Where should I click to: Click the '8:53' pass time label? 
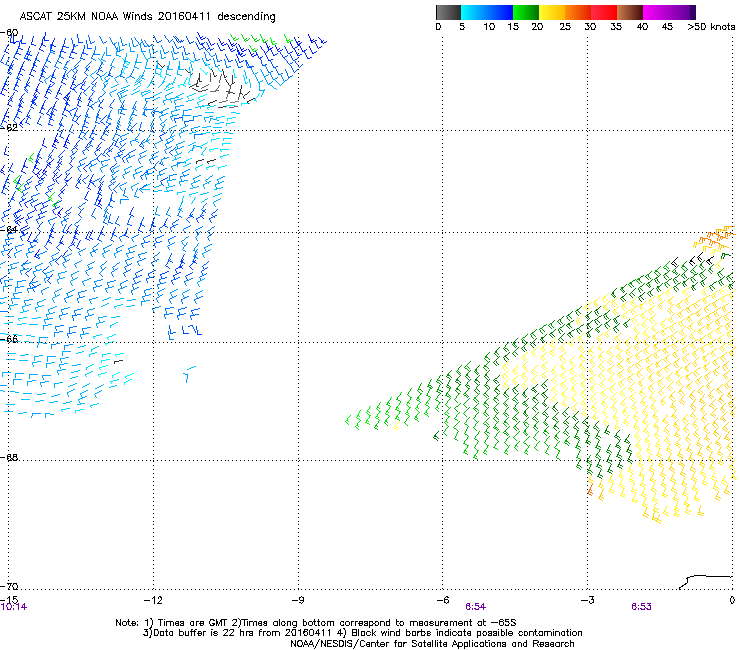pos(641,607)
